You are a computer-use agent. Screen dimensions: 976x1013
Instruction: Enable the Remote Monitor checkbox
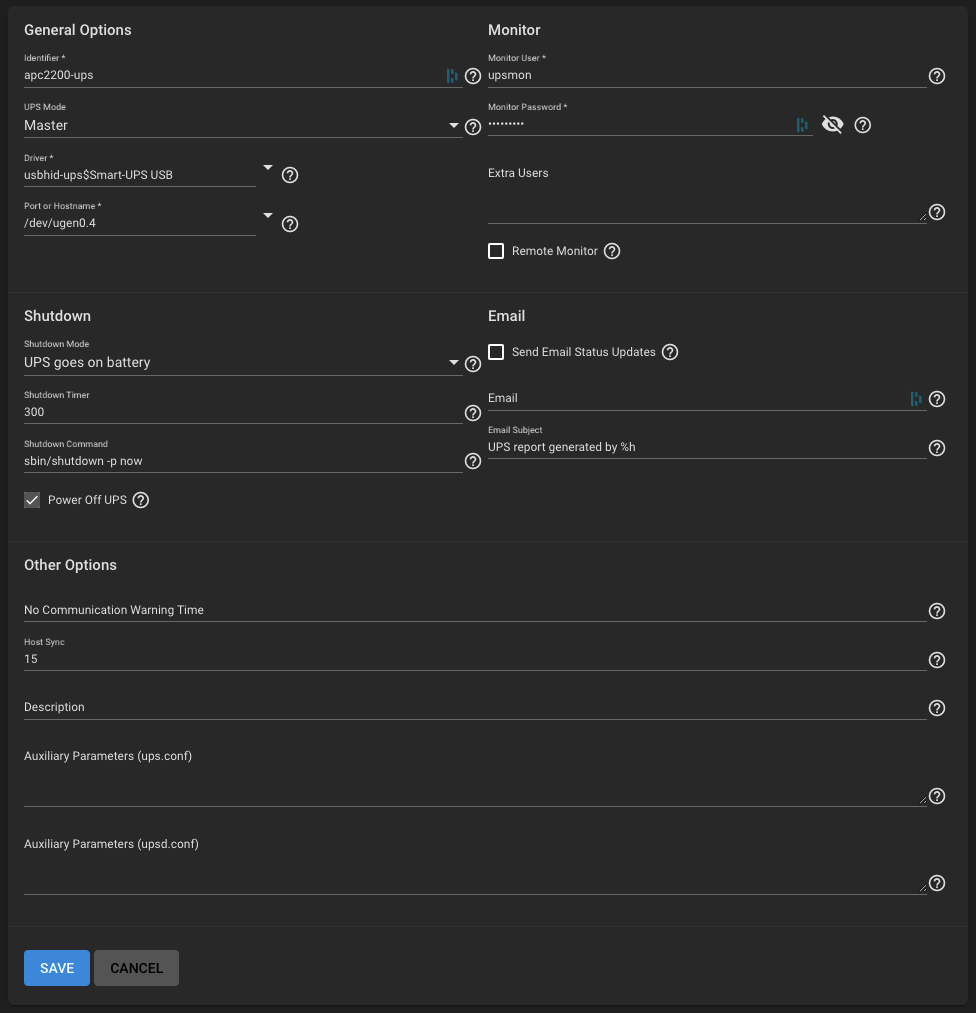496,251
